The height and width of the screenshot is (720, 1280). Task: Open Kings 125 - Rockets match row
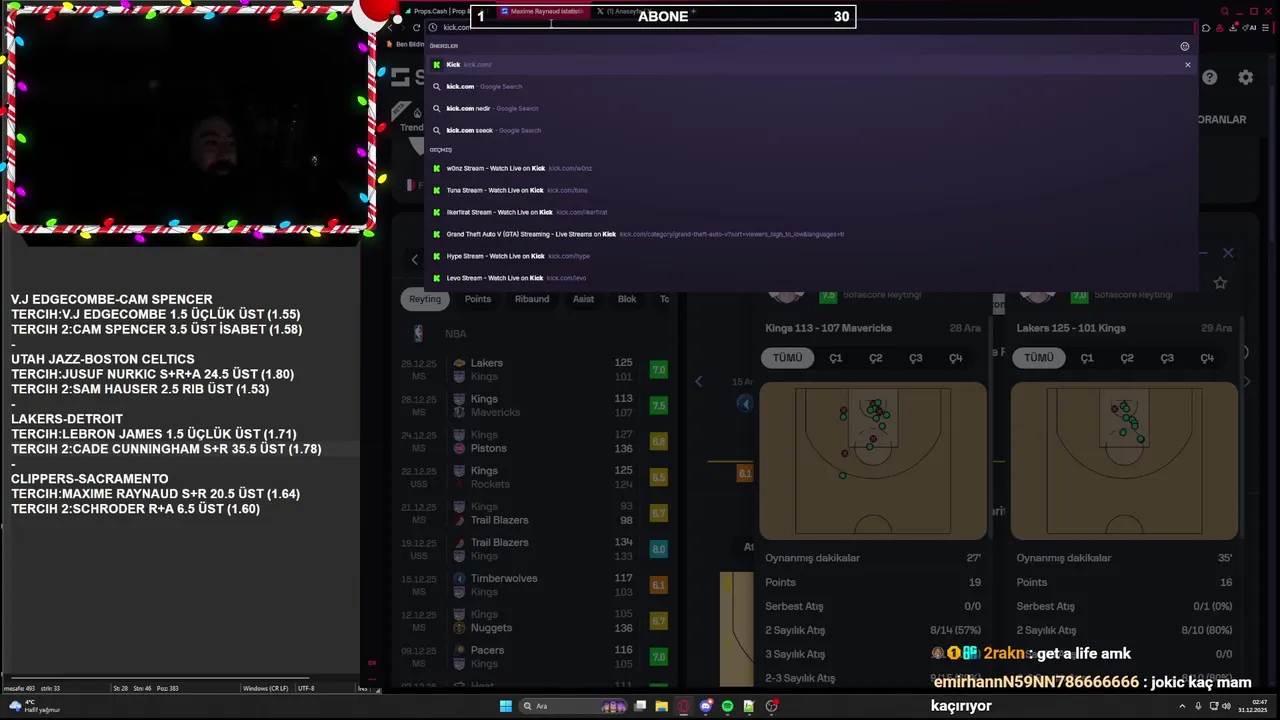[x=535, y=478]
